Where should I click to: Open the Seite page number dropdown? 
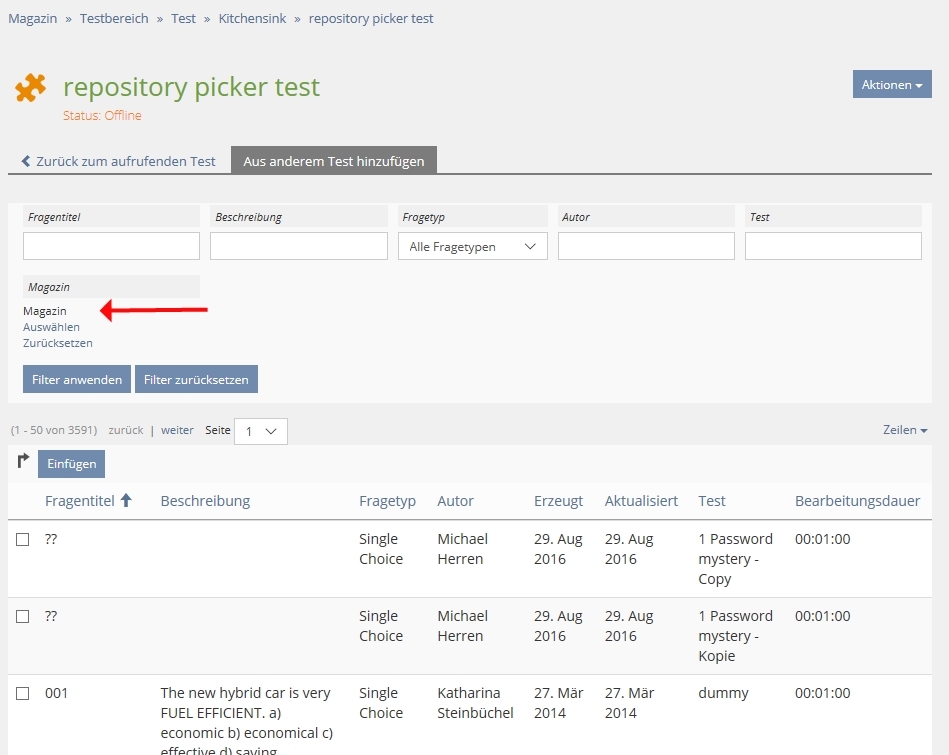[260, 431]
